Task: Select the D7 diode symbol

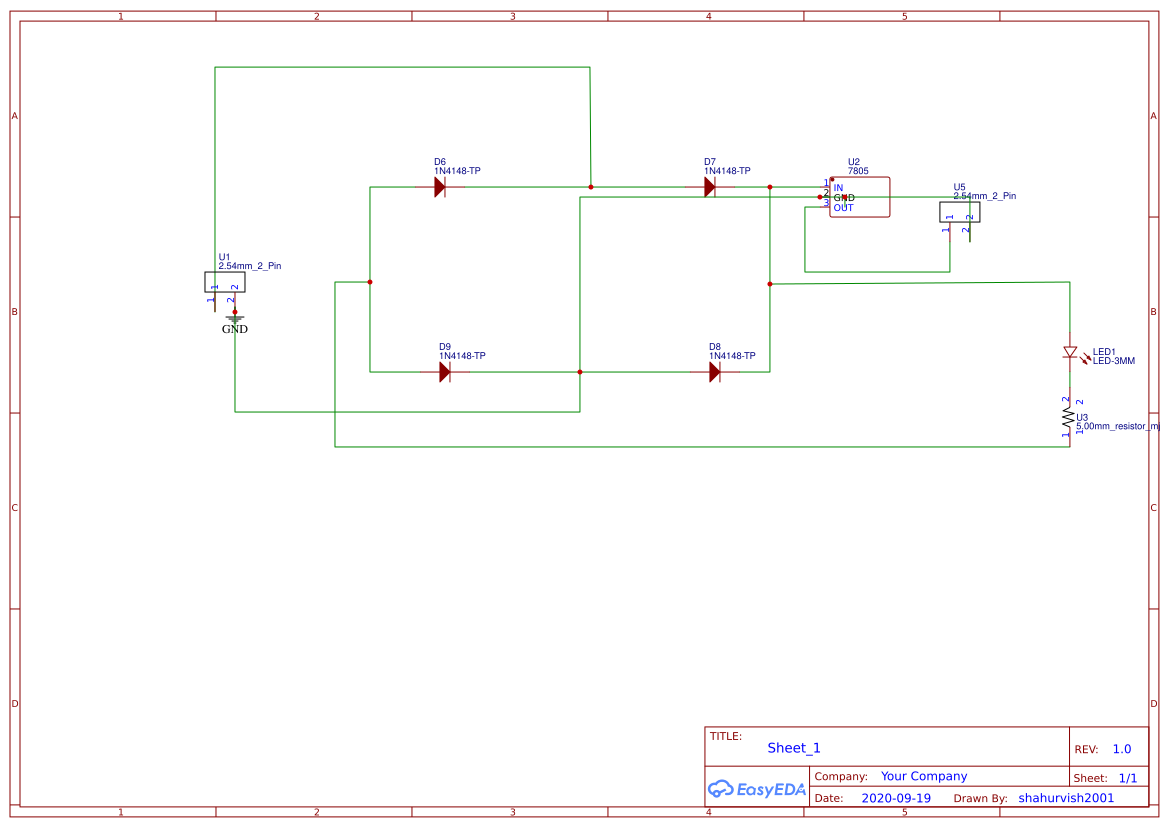Action: (x=711, y=186)
